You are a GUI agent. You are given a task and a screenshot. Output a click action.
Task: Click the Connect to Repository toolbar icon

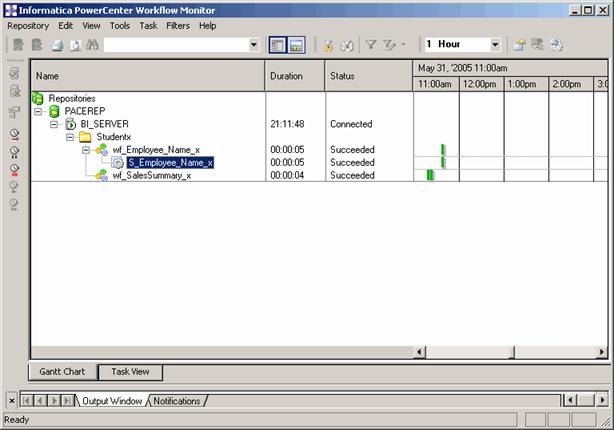coord(18,45)
